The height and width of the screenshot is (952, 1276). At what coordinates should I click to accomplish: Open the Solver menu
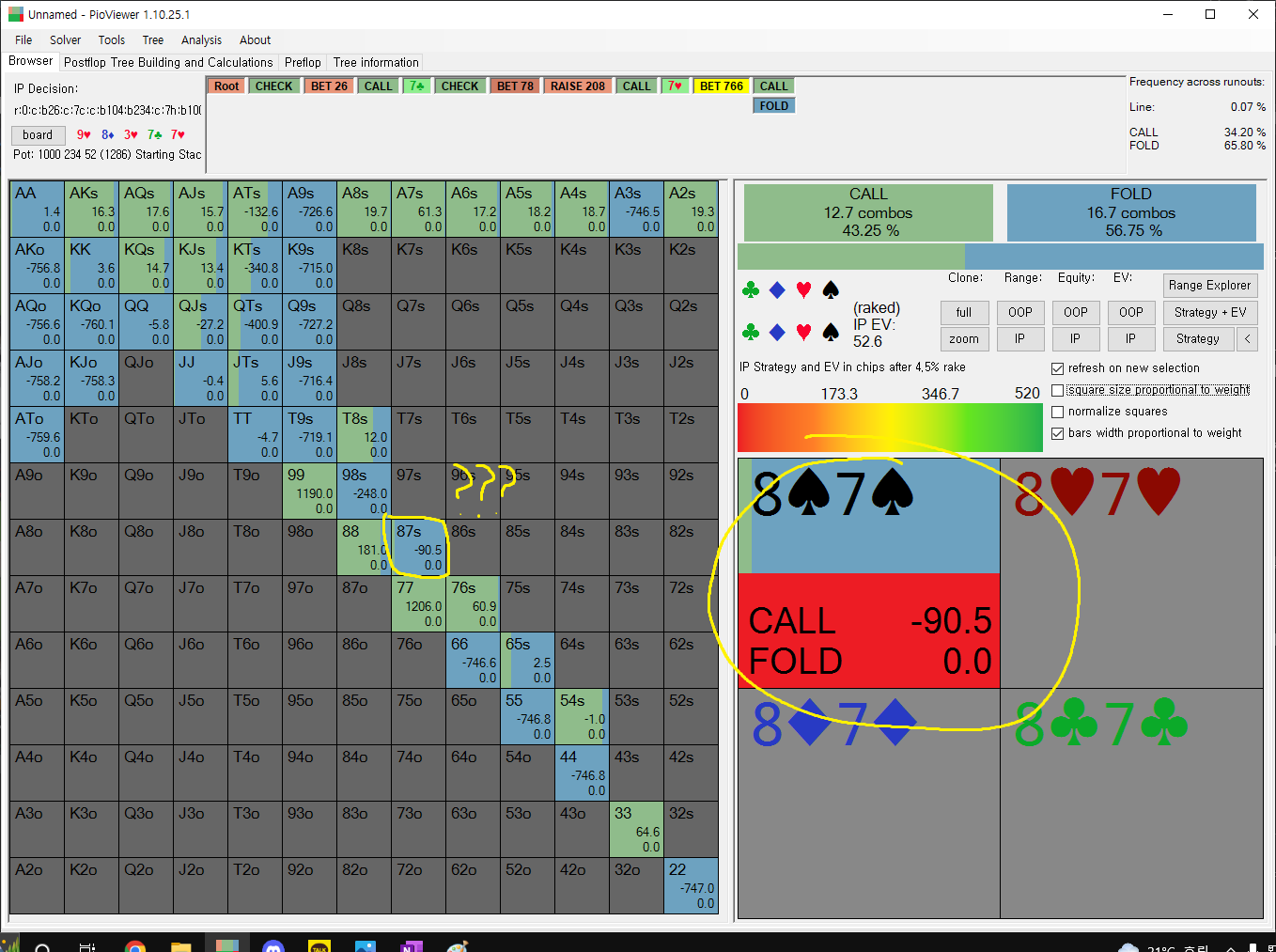point(65,40)
